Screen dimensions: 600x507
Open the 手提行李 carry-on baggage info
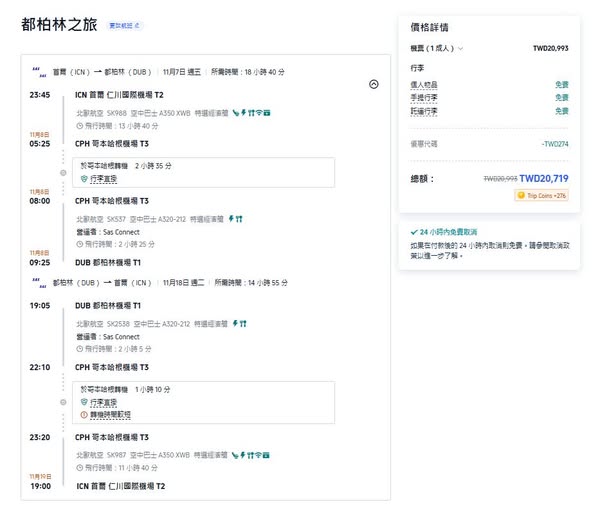424,98
